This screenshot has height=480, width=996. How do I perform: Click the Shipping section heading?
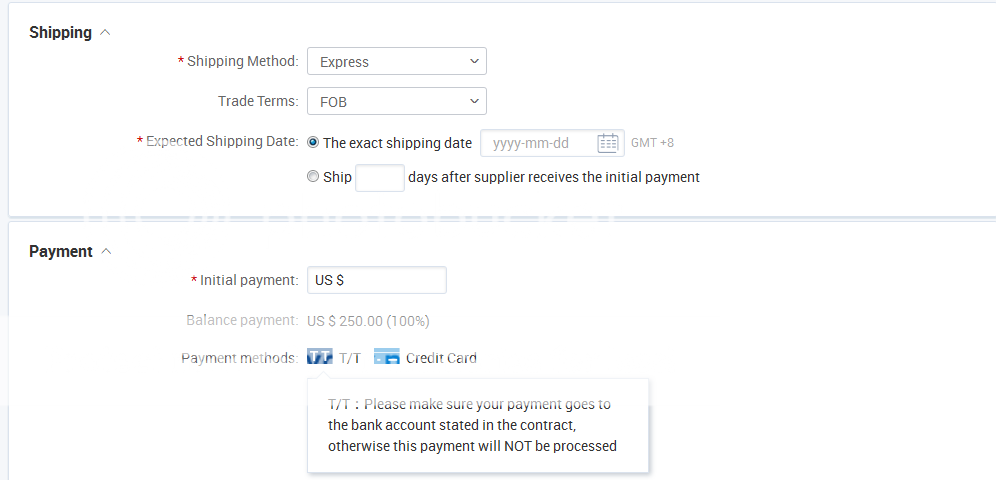60,33
